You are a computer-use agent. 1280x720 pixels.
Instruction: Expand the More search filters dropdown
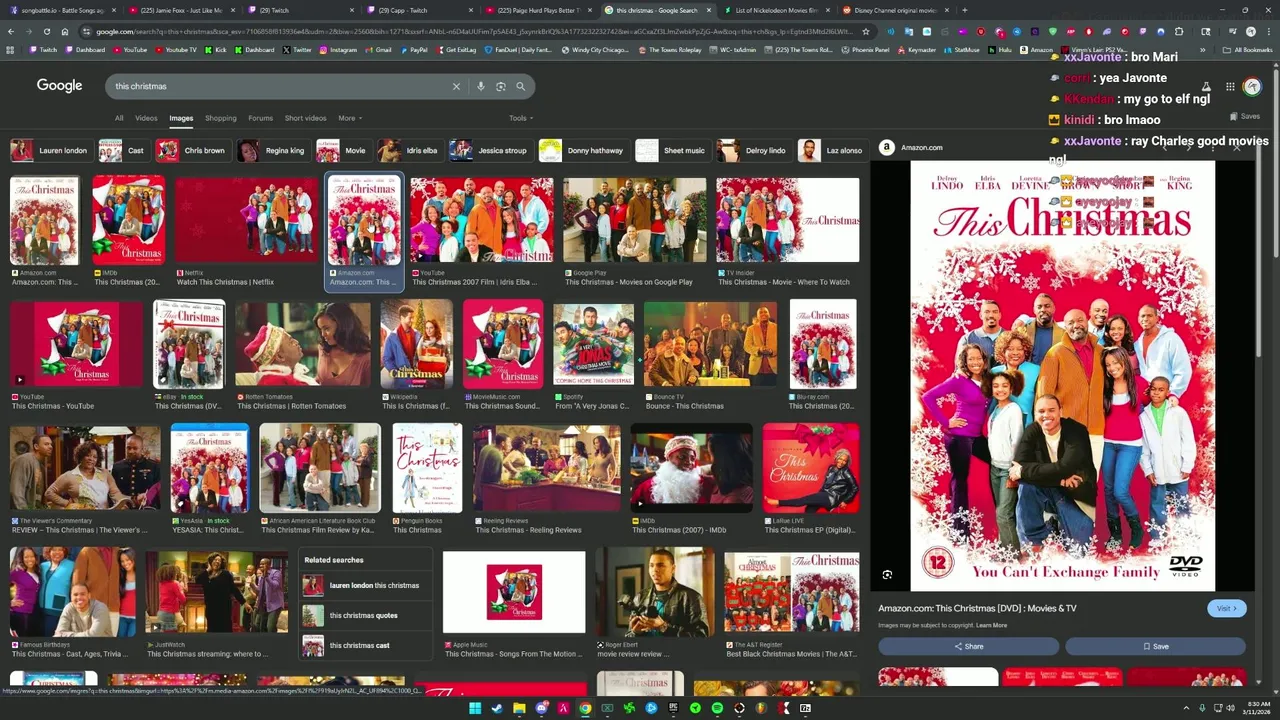click(350, 118)
